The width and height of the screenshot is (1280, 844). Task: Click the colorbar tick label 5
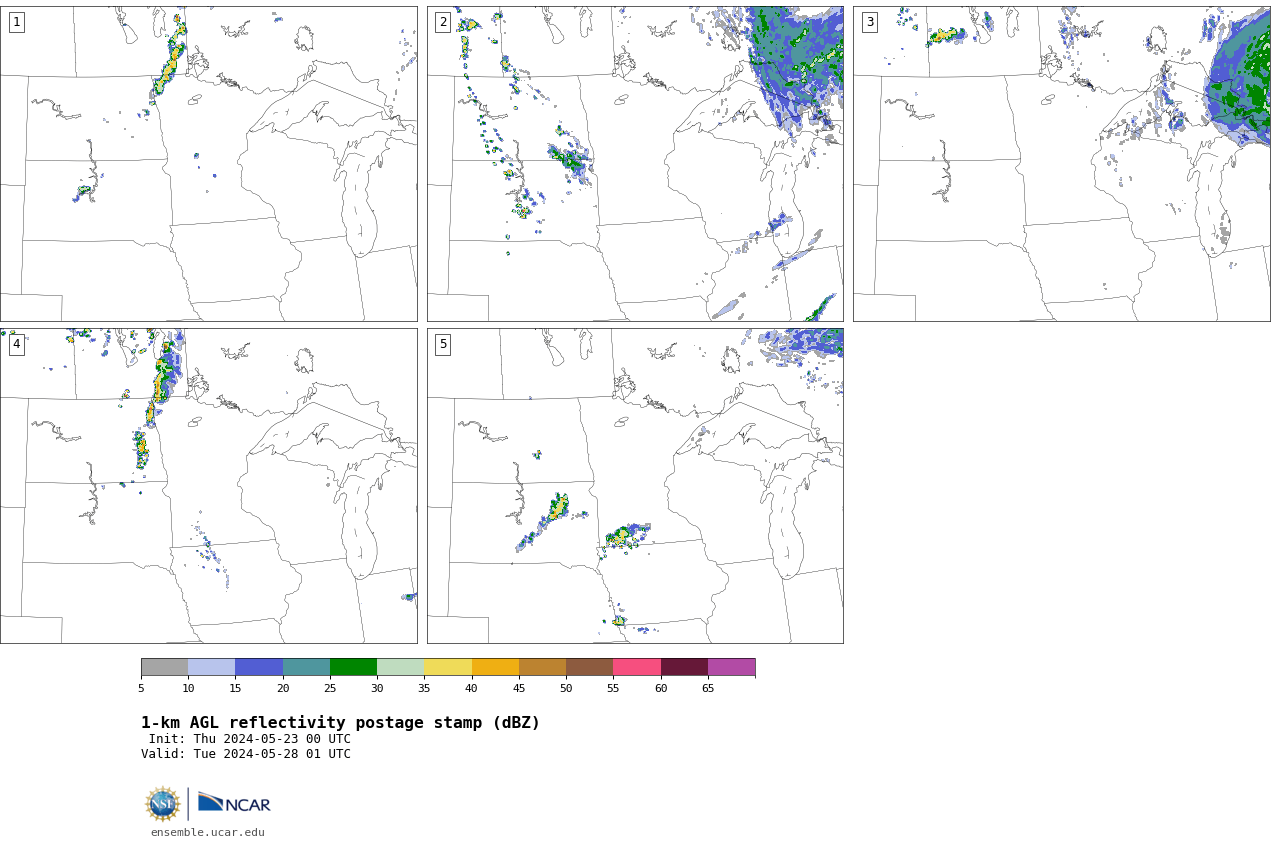[x=141, y=688]
